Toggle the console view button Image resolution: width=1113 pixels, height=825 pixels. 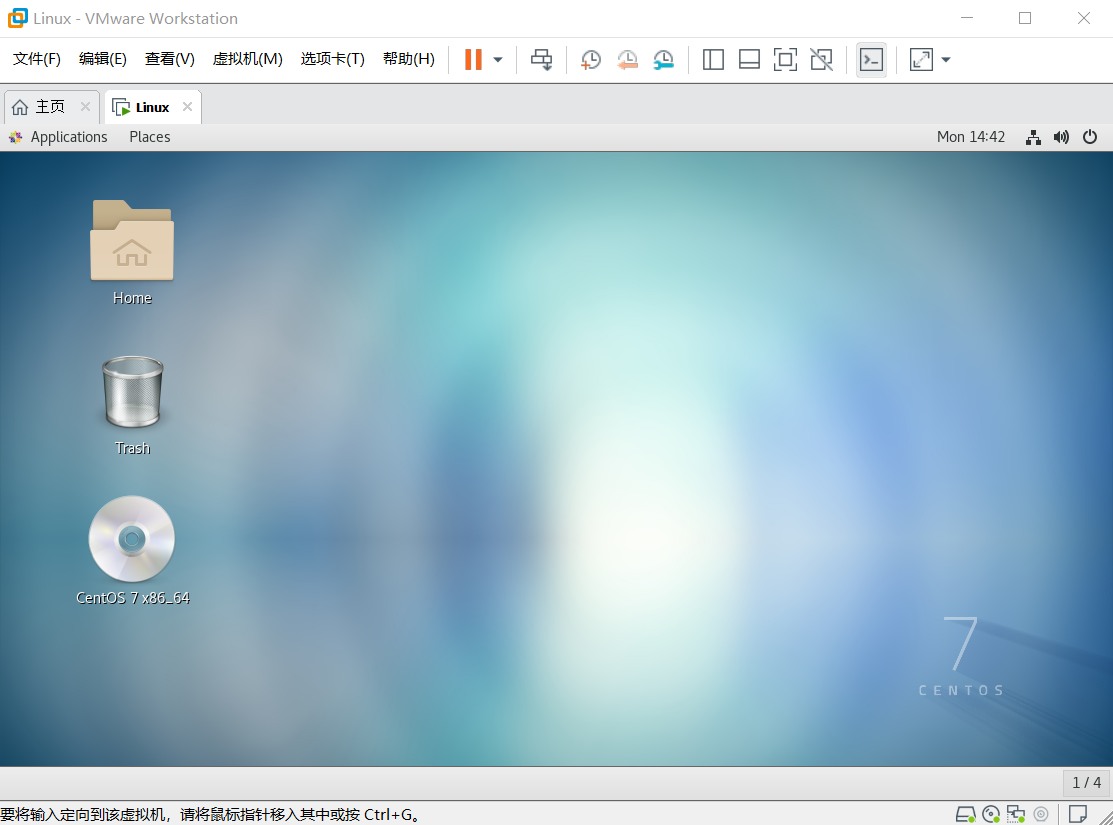[871, 60]
